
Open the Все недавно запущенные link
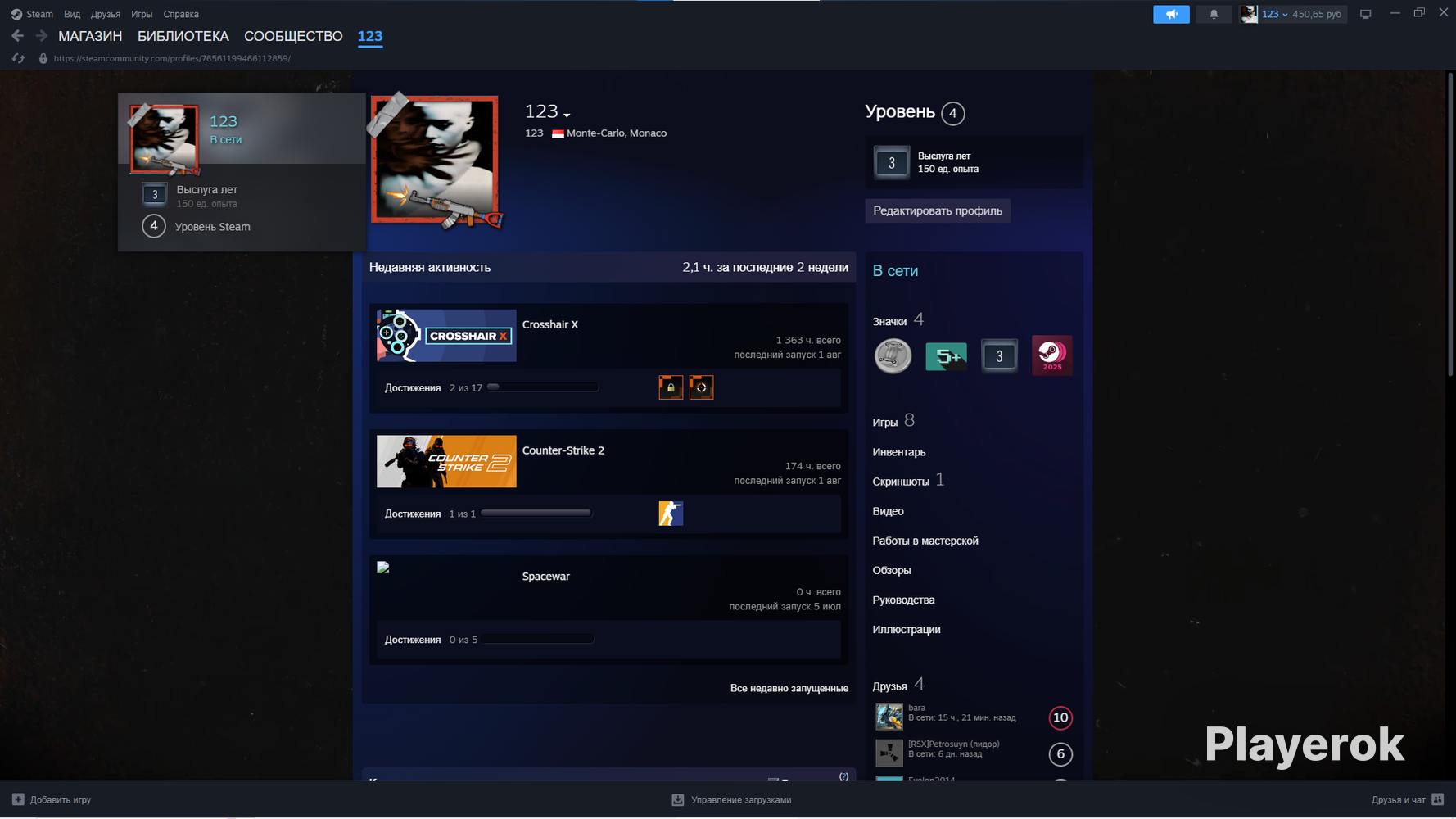(x=789, y=688)
